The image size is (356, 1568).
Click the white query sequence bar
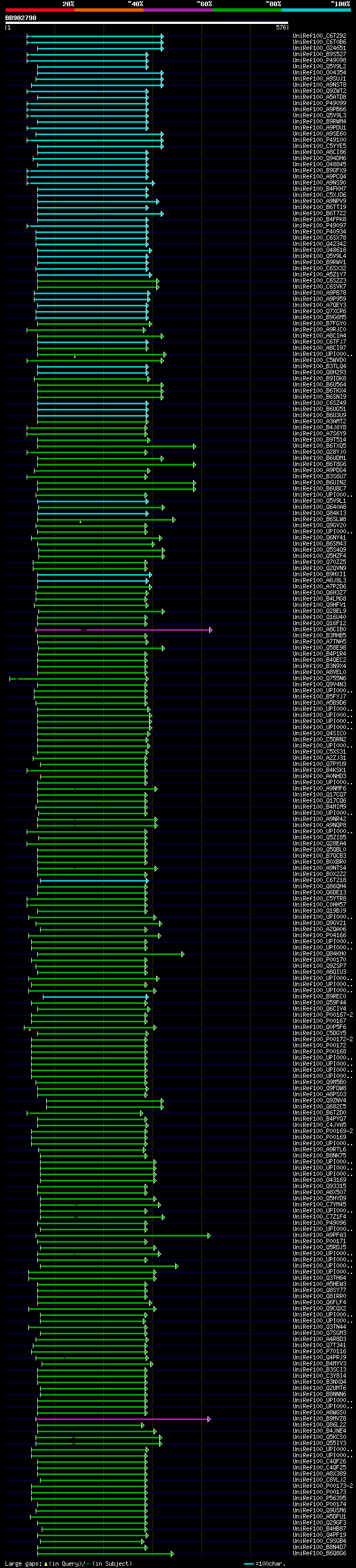pos(147,23)
